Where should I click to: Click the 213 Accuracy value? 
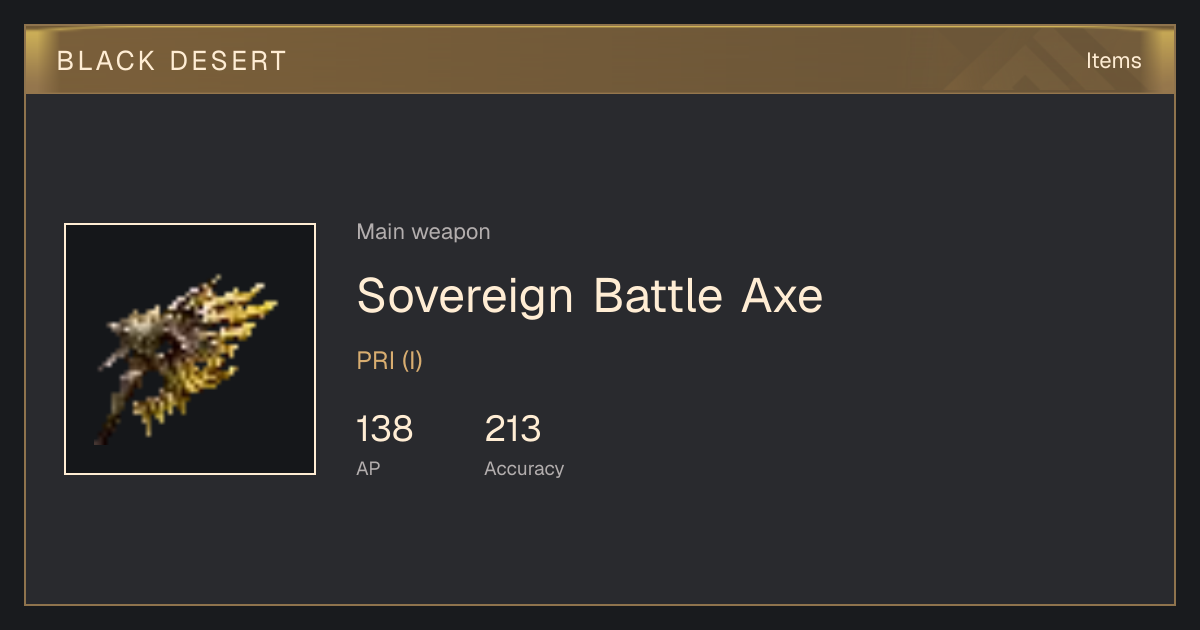(513, 429)
